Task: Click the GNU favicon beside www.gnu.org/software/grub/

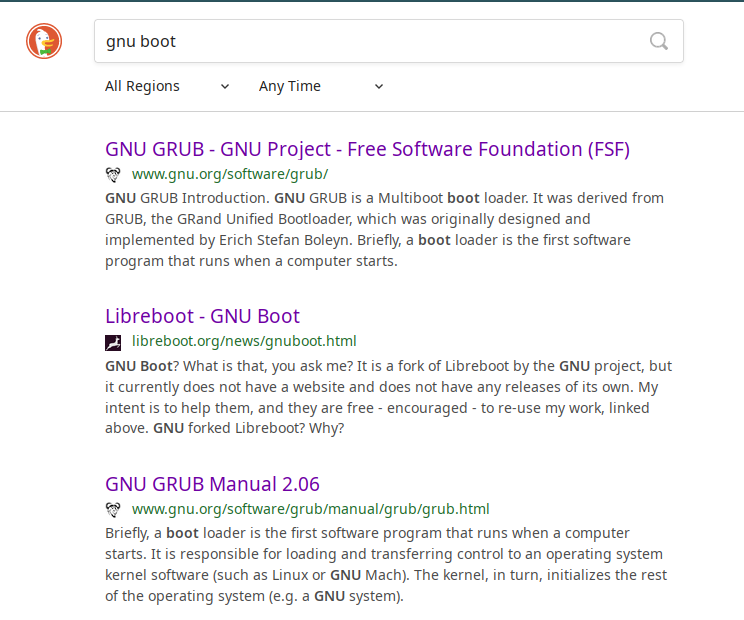Action: [x=113, y=174]
